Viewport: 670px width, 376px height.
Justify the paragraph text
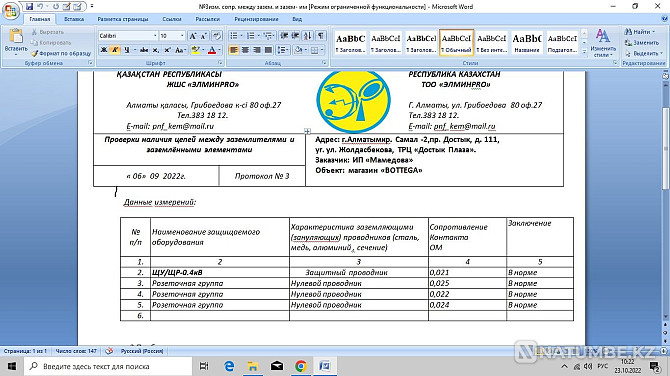[x=268, y=50]
